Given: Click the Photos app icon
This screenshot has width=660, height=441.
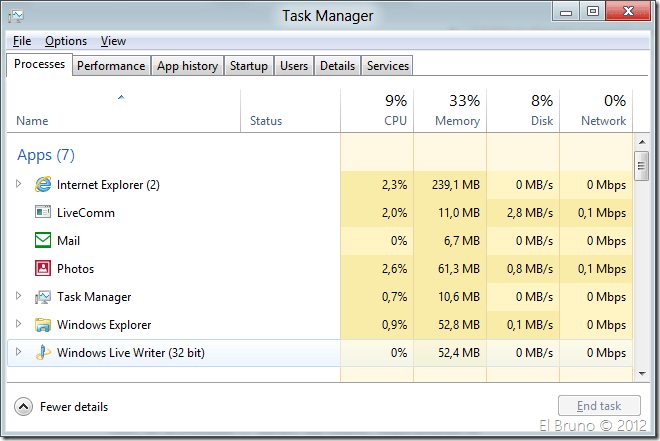Looking at the screenshot, I should coord(43,269).
